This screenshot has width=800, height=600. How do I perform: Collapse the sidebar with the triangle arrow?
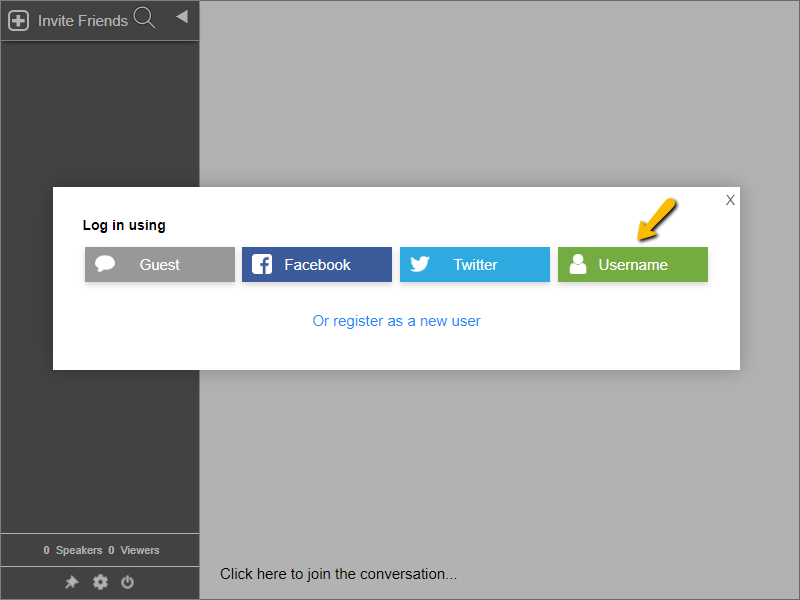181,16
